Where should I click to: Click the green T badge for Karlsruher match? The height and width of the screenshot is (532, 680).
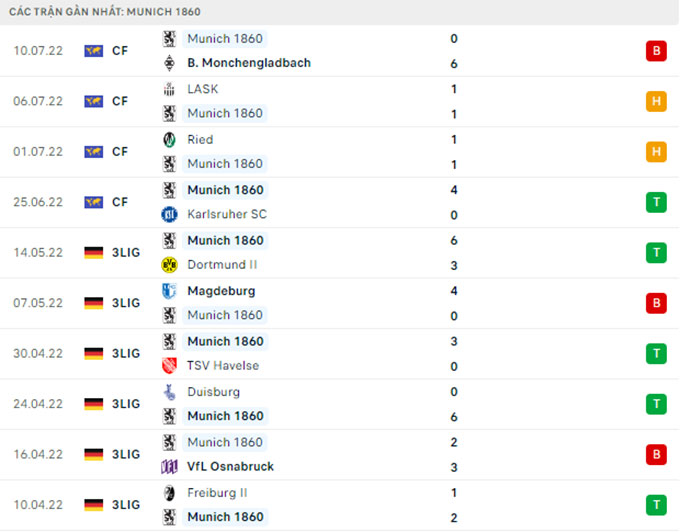656,202
